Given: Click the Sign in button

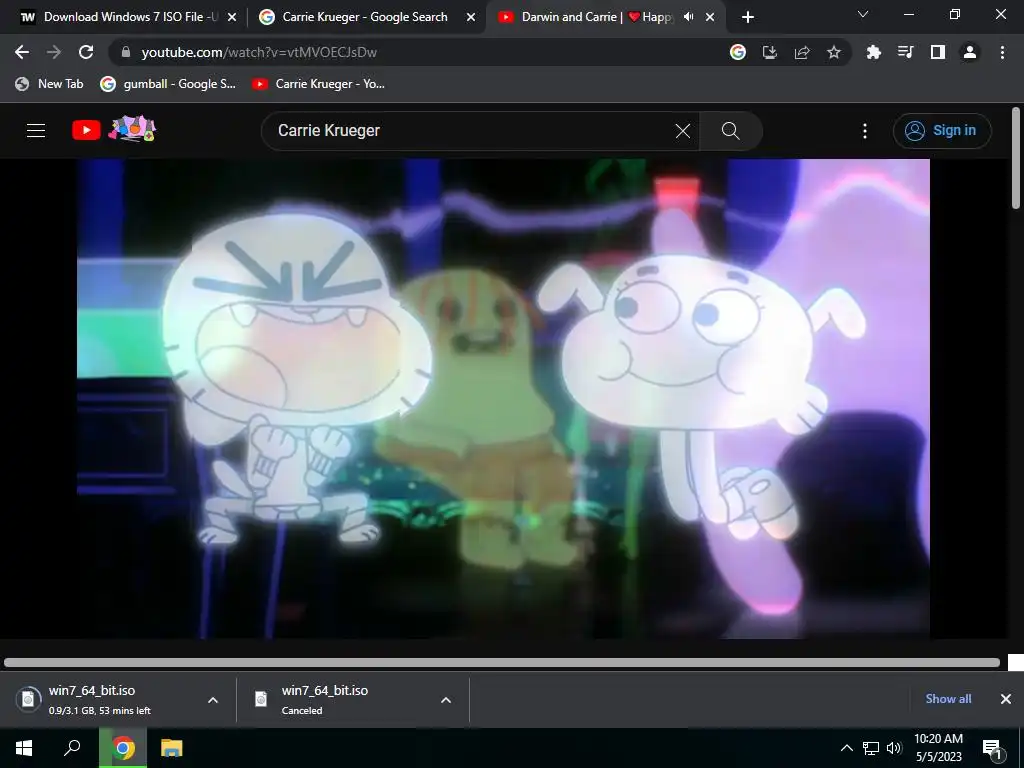Looking at the screenshot, I should (x=942, y=131).
